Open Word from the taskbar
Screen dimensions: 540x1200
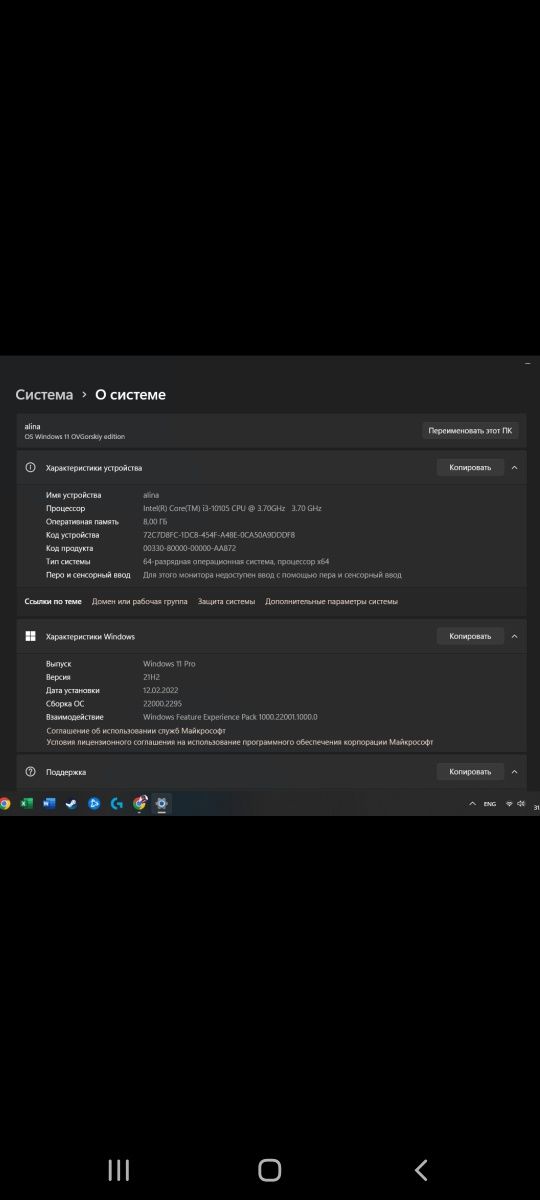click(x=49, y=803)
